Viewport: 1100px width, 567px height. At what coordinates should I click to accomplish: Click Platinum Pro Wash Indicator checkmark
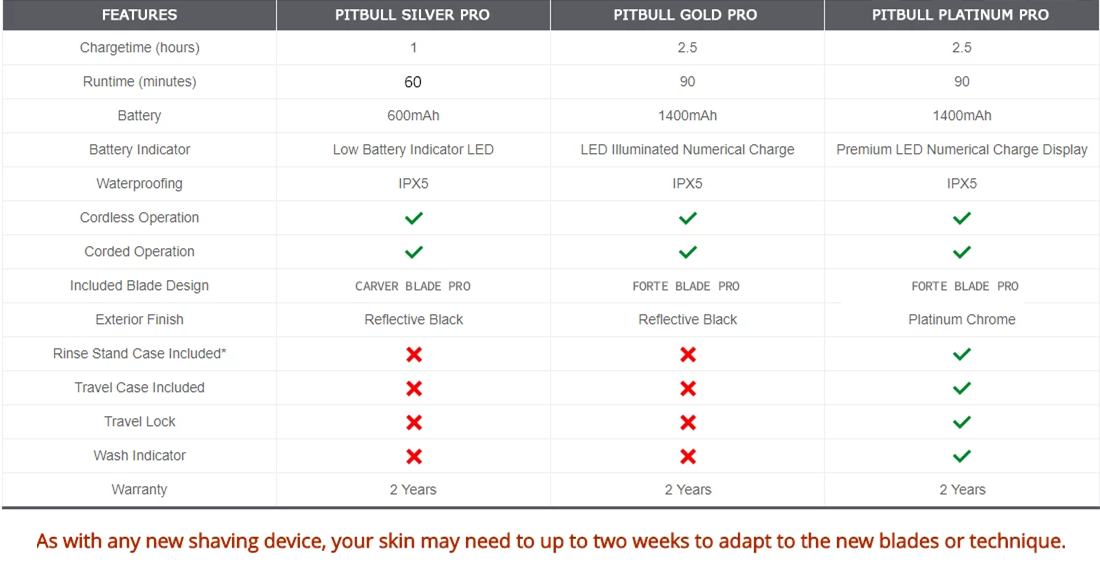pyautogui.click(x=962, y=456)
